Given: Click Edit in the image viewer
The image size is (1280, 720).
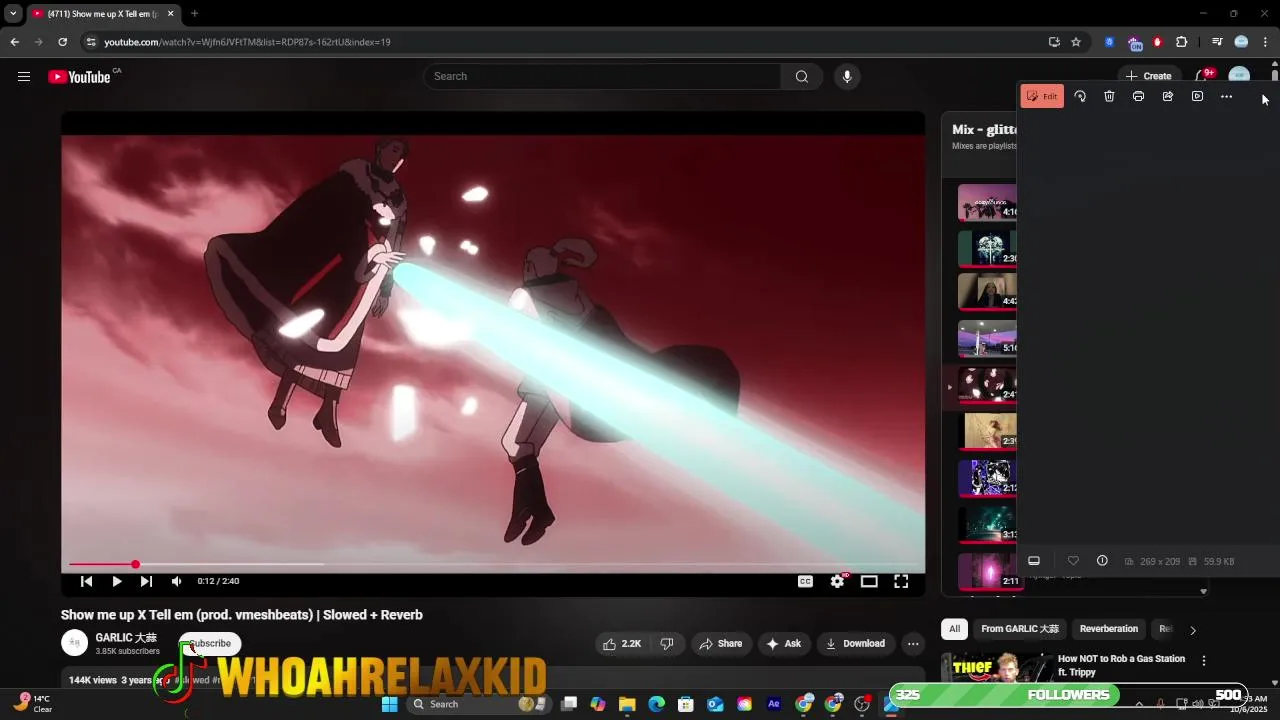Looking at the screenshot, I should tap(1042, 97).
